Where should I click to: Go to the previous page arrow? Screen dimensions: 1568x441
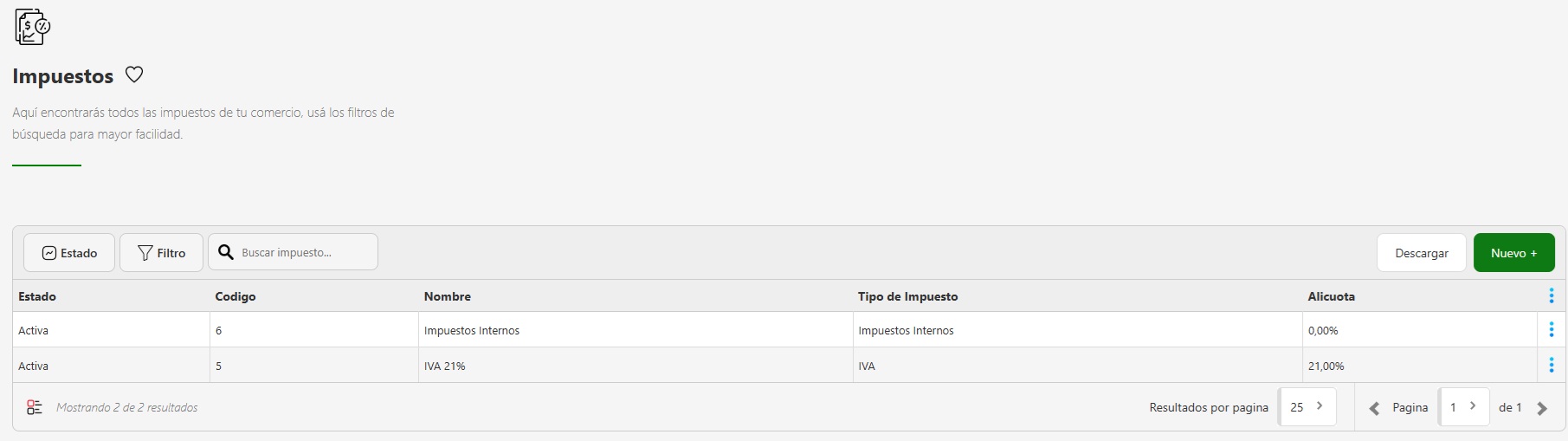pos(1374,408)
